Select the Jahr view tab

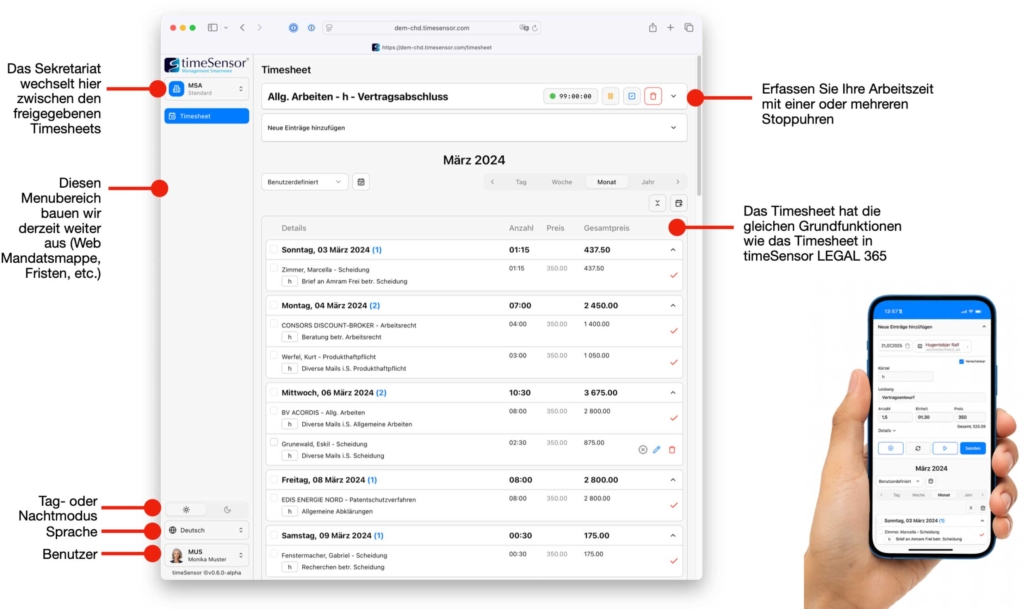coord(648,182)
